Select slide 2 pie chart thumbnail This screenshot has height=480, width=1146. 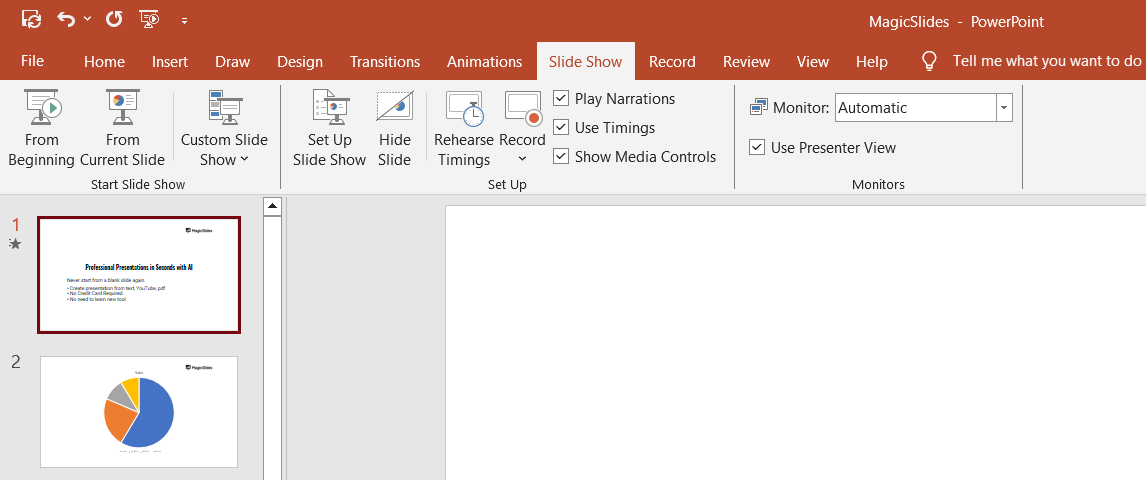point(139,411)
